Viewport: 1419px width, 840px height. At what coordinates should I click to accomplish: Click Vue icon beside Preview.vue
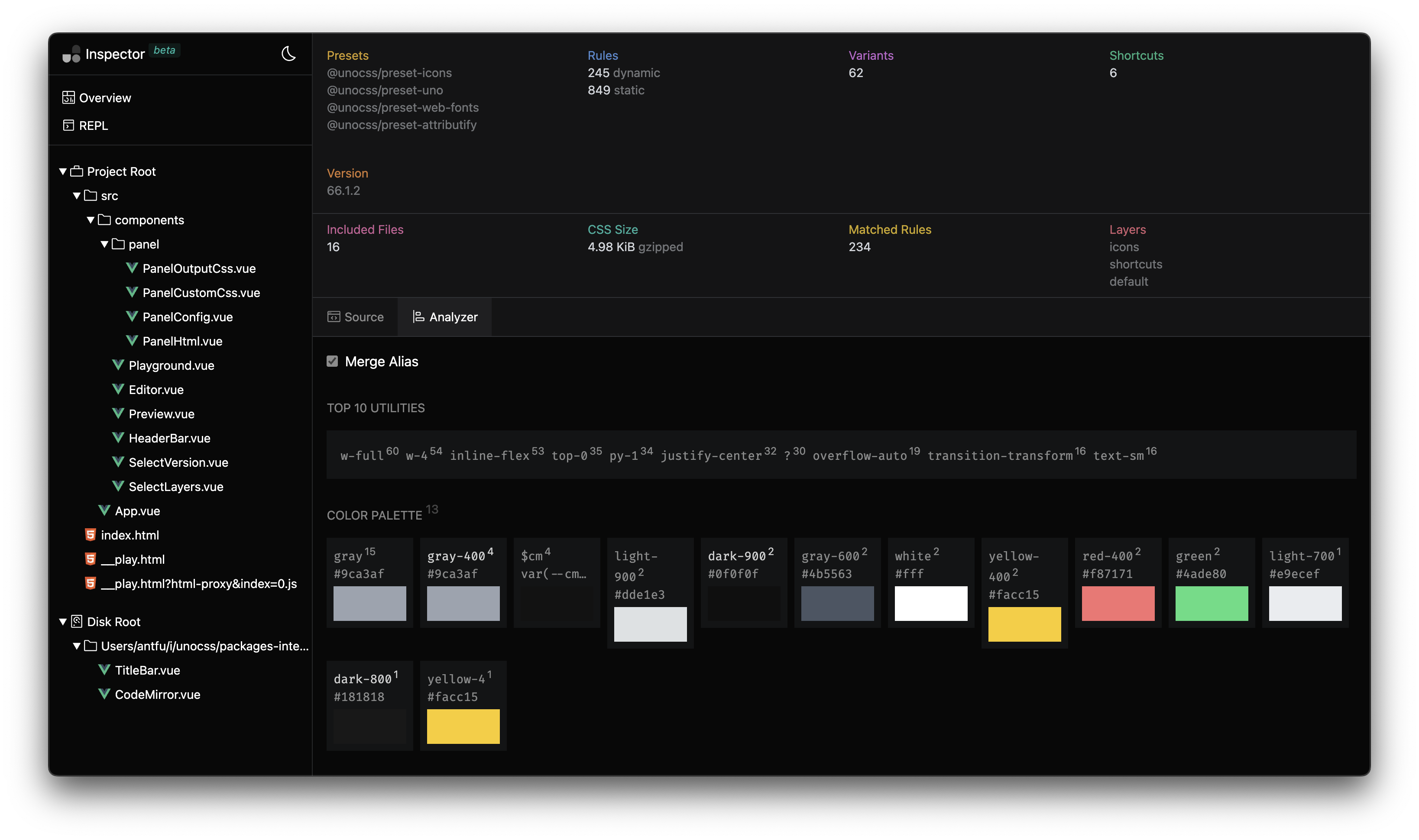click(118, 414)
